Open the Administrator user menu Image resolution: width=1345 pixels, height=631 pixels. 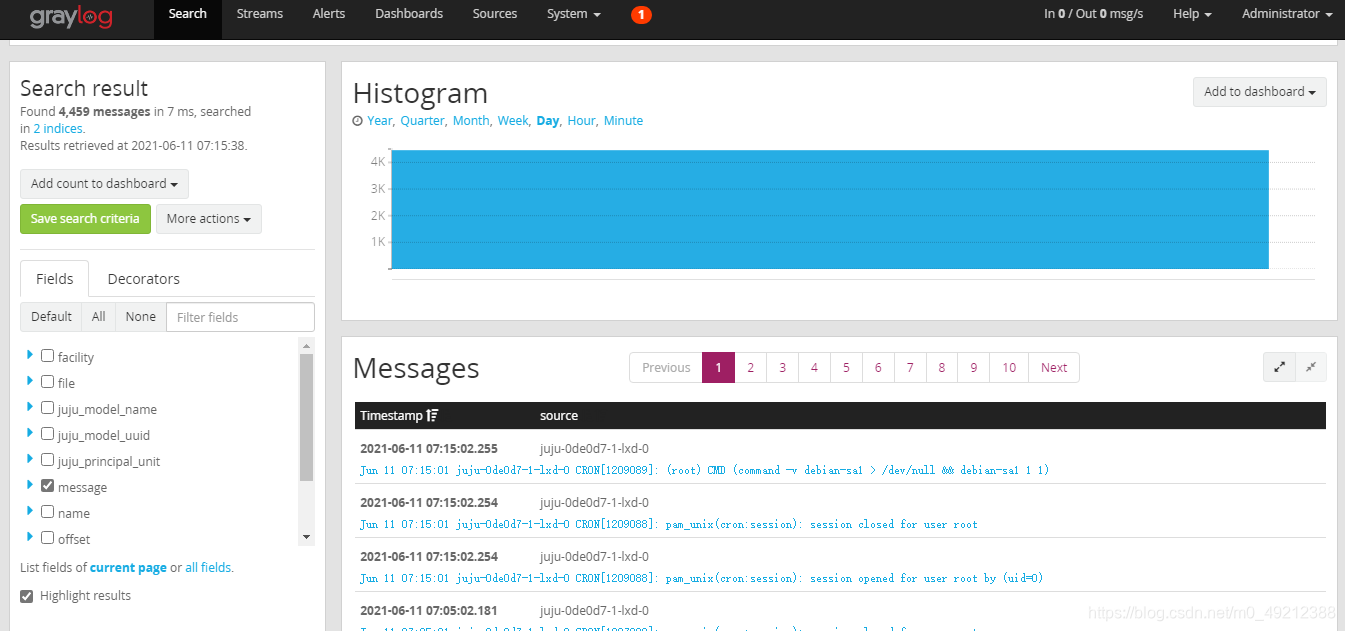1287,14
